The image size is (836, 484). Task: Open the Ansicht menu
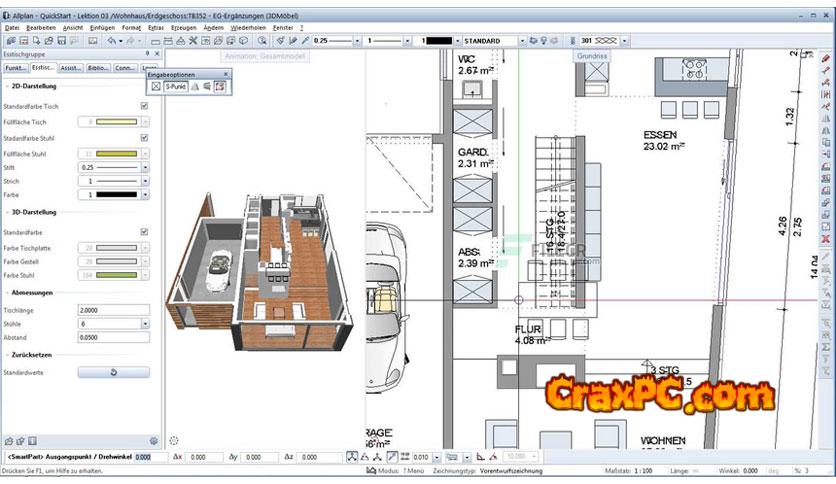[73, 28]
